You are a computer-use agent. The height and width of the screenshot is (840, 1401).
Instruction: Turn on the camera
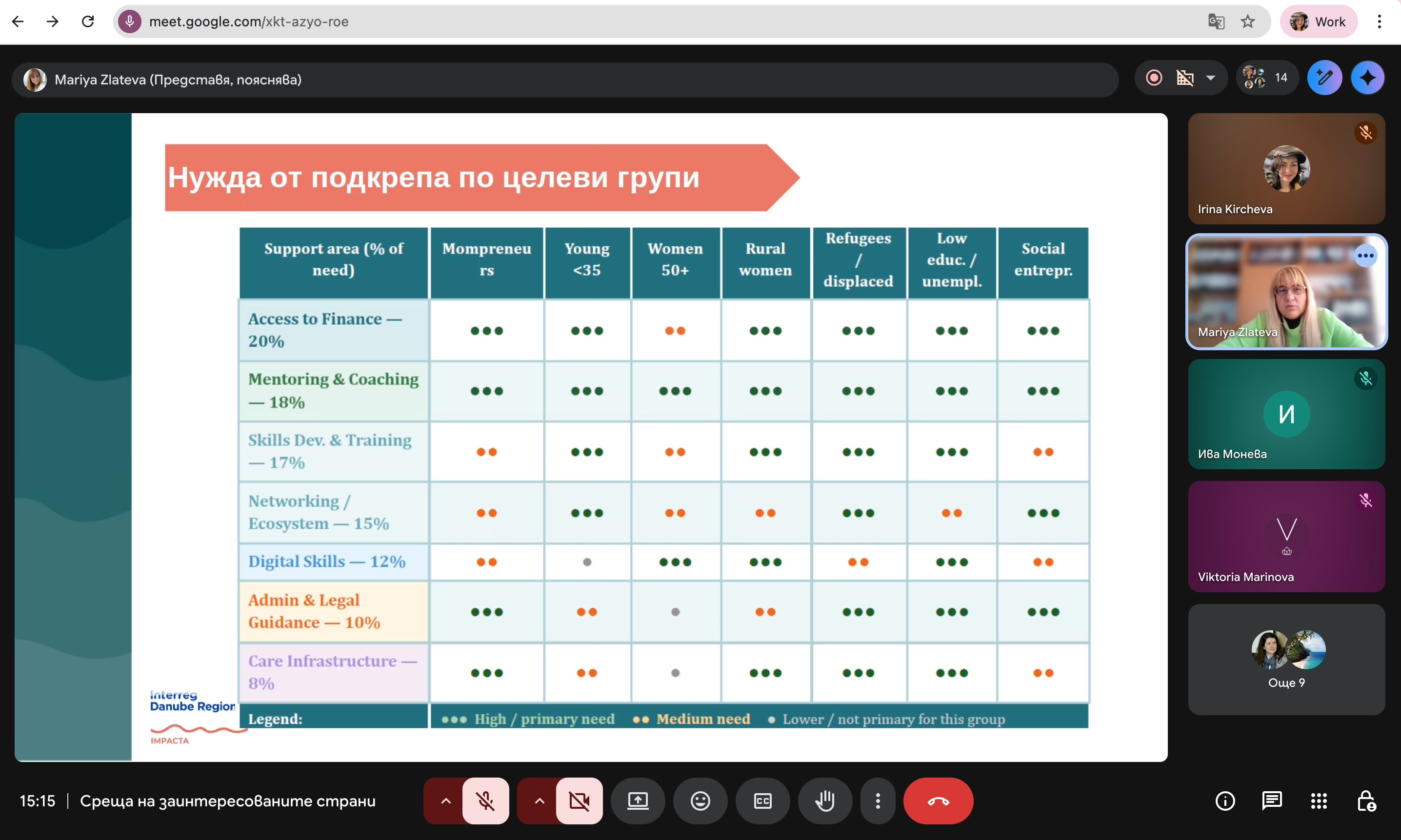[x=579, y=800]
